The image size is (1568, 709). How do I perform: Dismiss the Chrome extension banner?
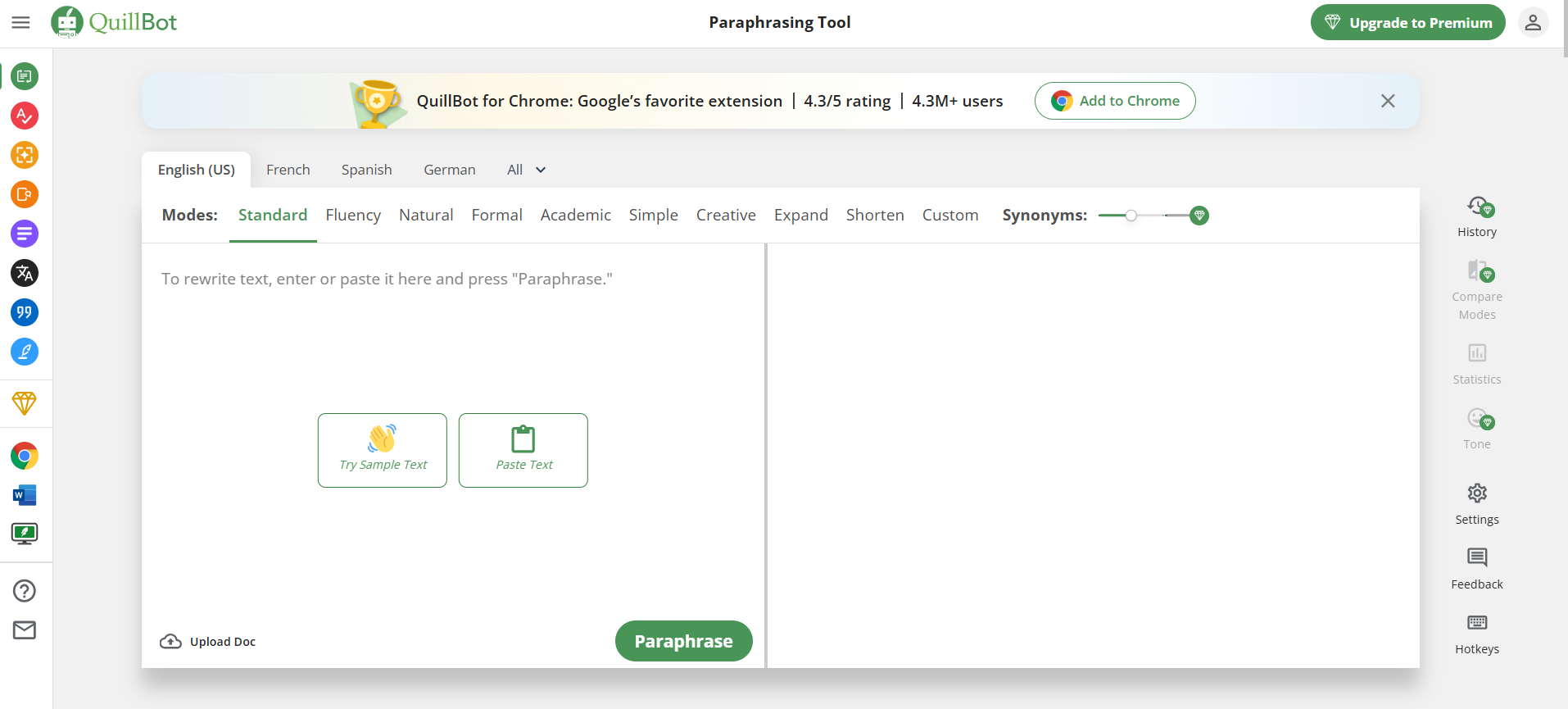click(x=1387, y=101)
